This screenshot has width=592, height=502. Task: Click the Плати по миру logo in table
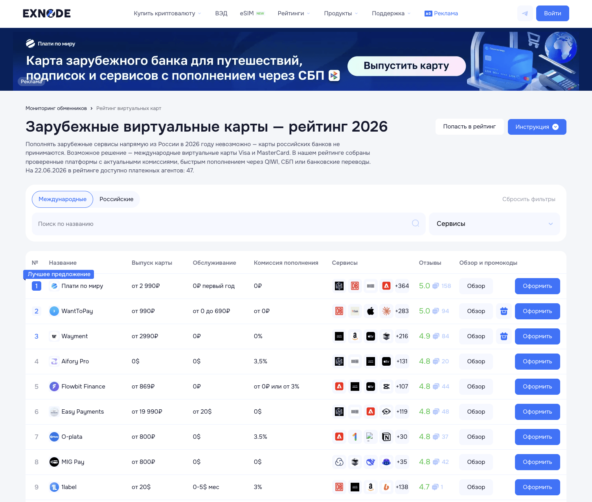(x=54, y=286)
